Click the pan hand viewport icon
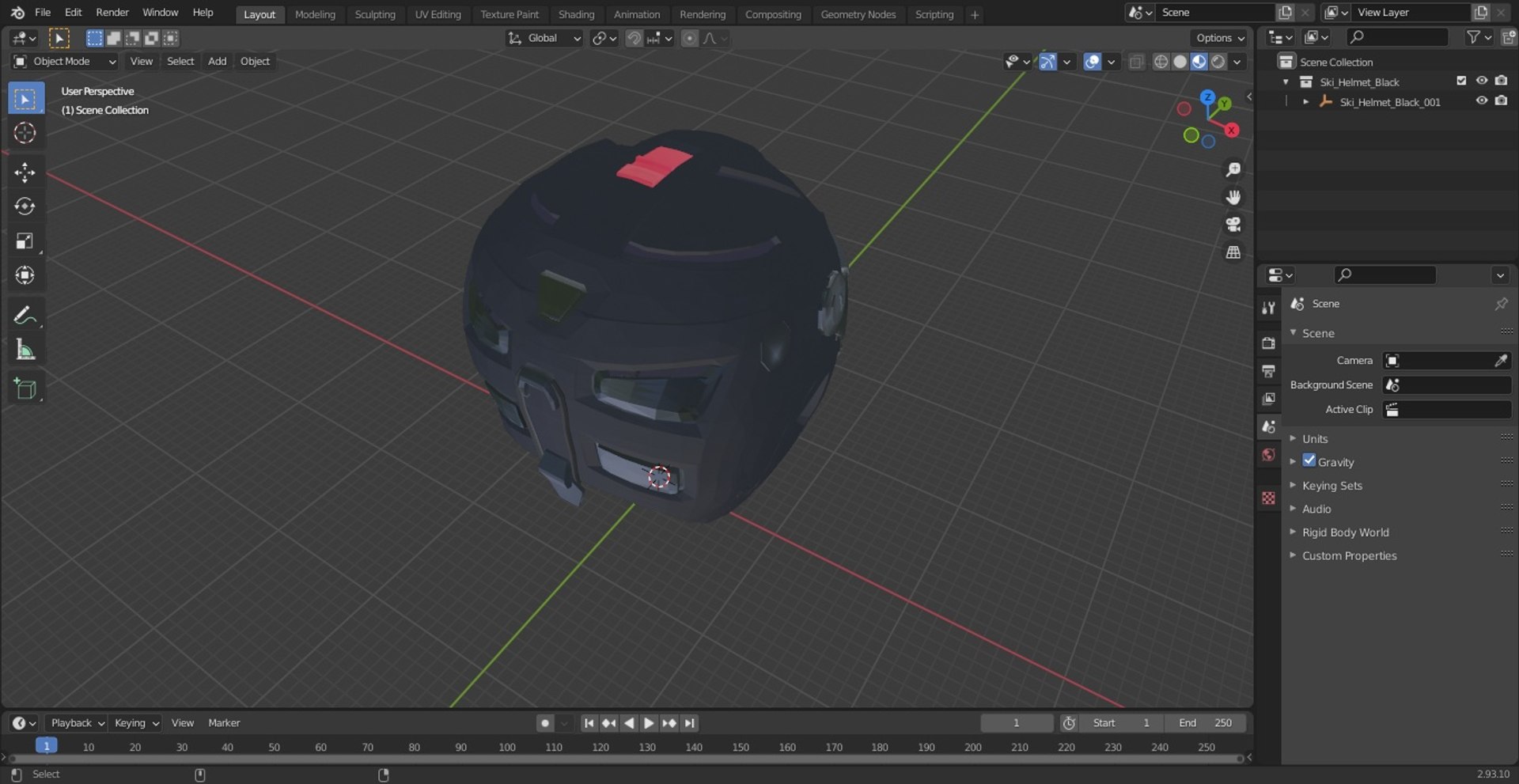1519x784 pixels. coord(1233,197)
